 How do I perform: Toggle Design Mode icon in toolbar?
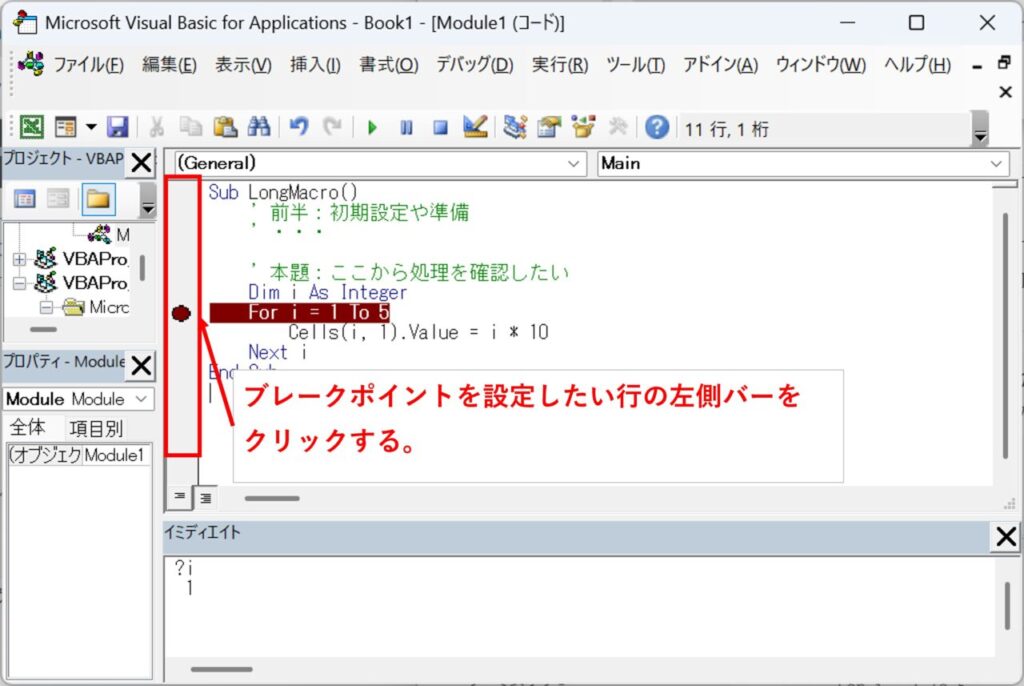475,127
